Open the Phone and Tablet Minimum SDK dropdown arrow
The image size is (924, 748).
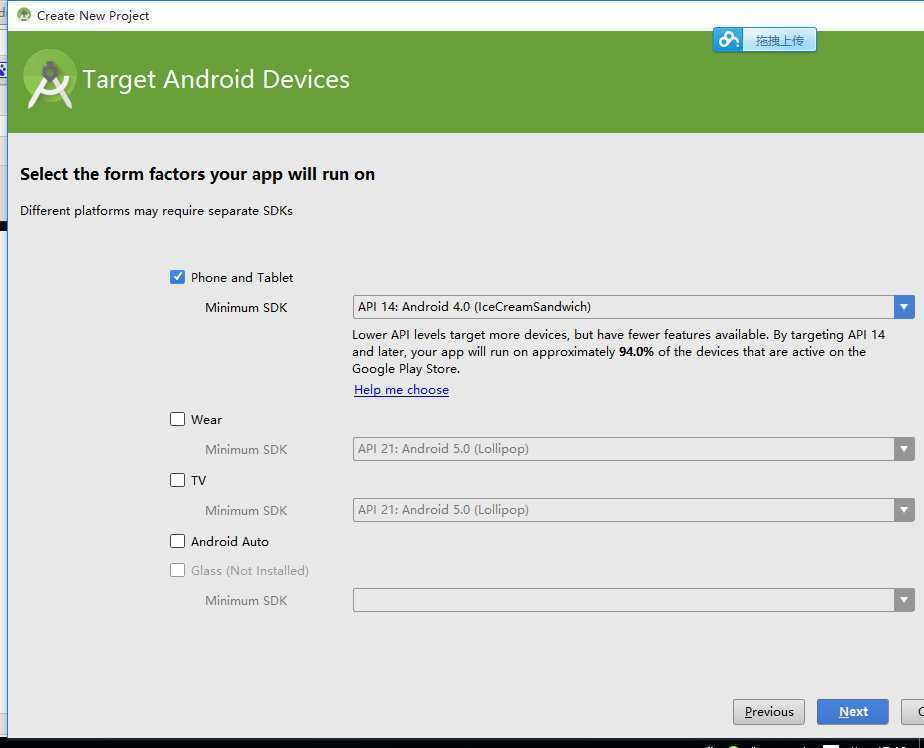pyautogui.click(x=904, y=307)
